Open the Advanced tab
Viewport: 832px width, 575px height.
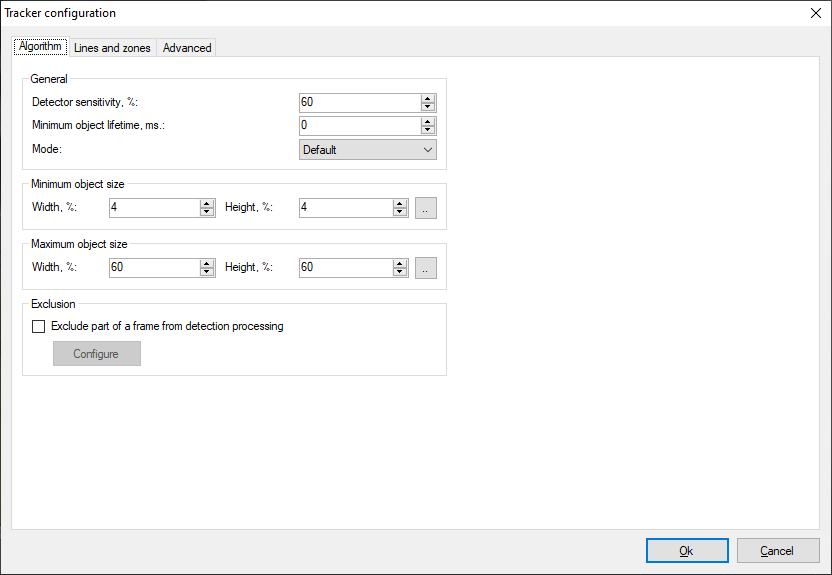[187, 48]
